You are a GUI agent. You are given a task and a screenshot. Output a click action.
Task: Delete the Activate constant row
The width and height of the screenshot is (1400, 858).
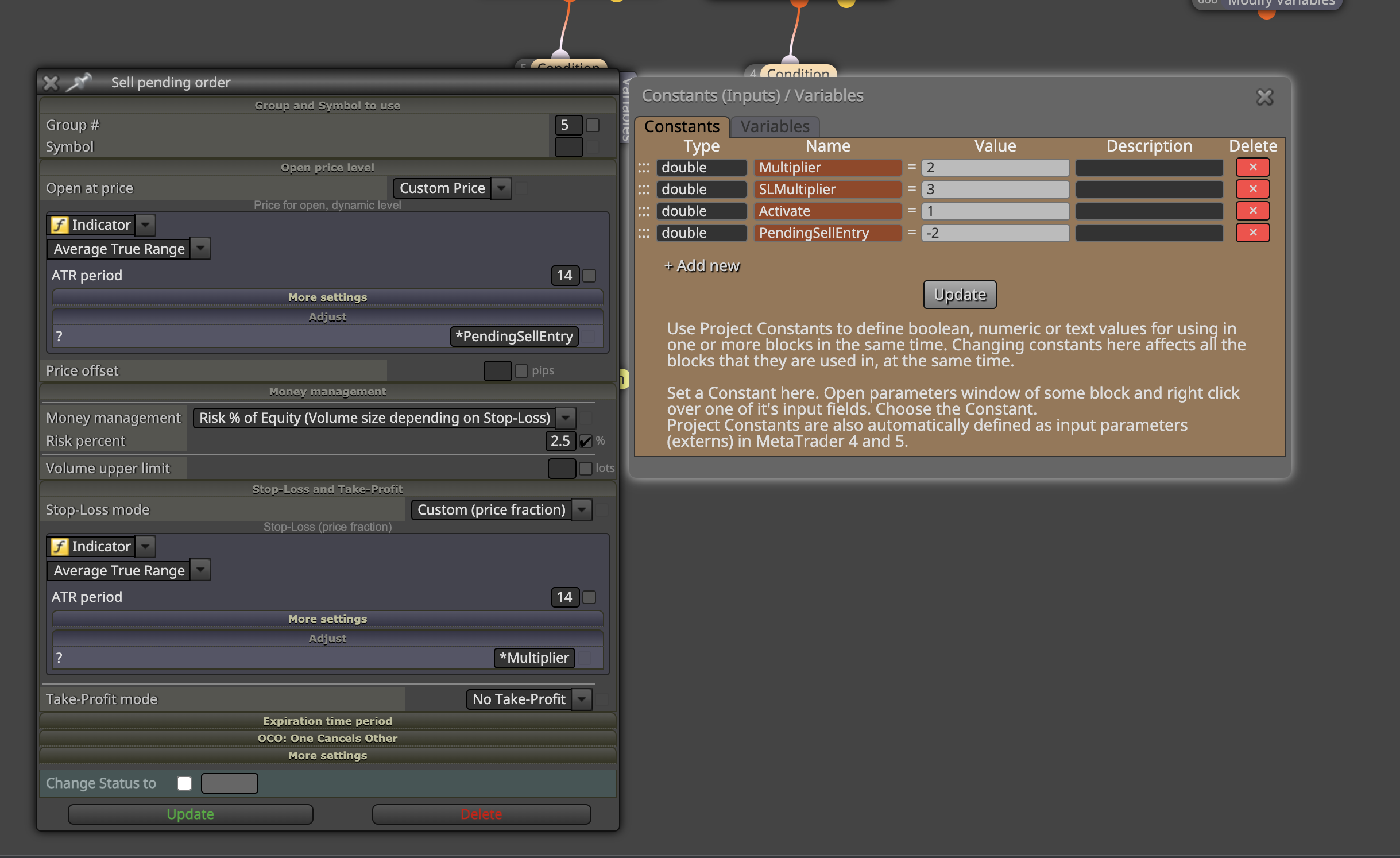[1253, 211]
